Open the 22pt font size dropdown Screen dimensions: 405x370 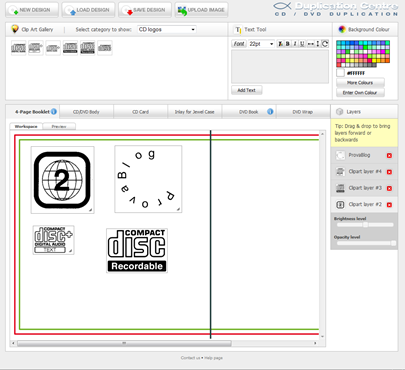click(261, 44)
